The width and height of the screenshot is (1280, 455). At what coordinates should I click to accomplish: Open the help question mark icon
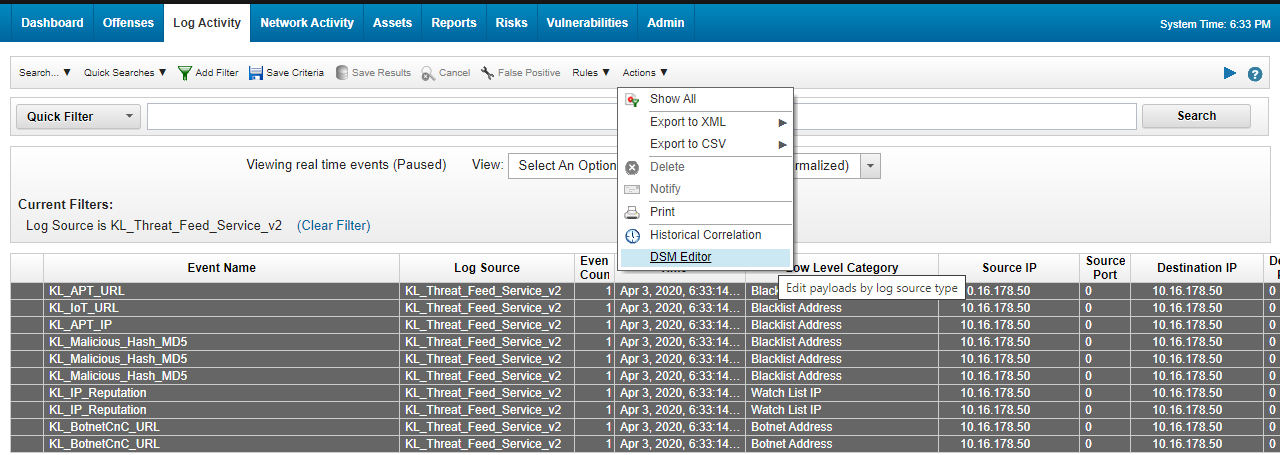pyautogui.click(x=1255, y=74)
